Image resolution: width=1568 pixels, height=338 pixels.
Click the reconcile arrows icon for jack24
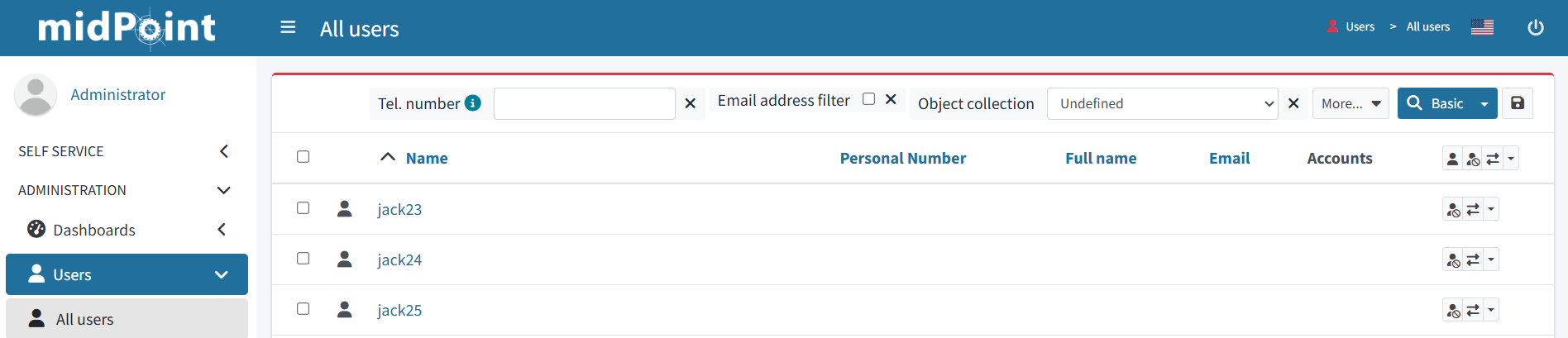[1473, 260]
